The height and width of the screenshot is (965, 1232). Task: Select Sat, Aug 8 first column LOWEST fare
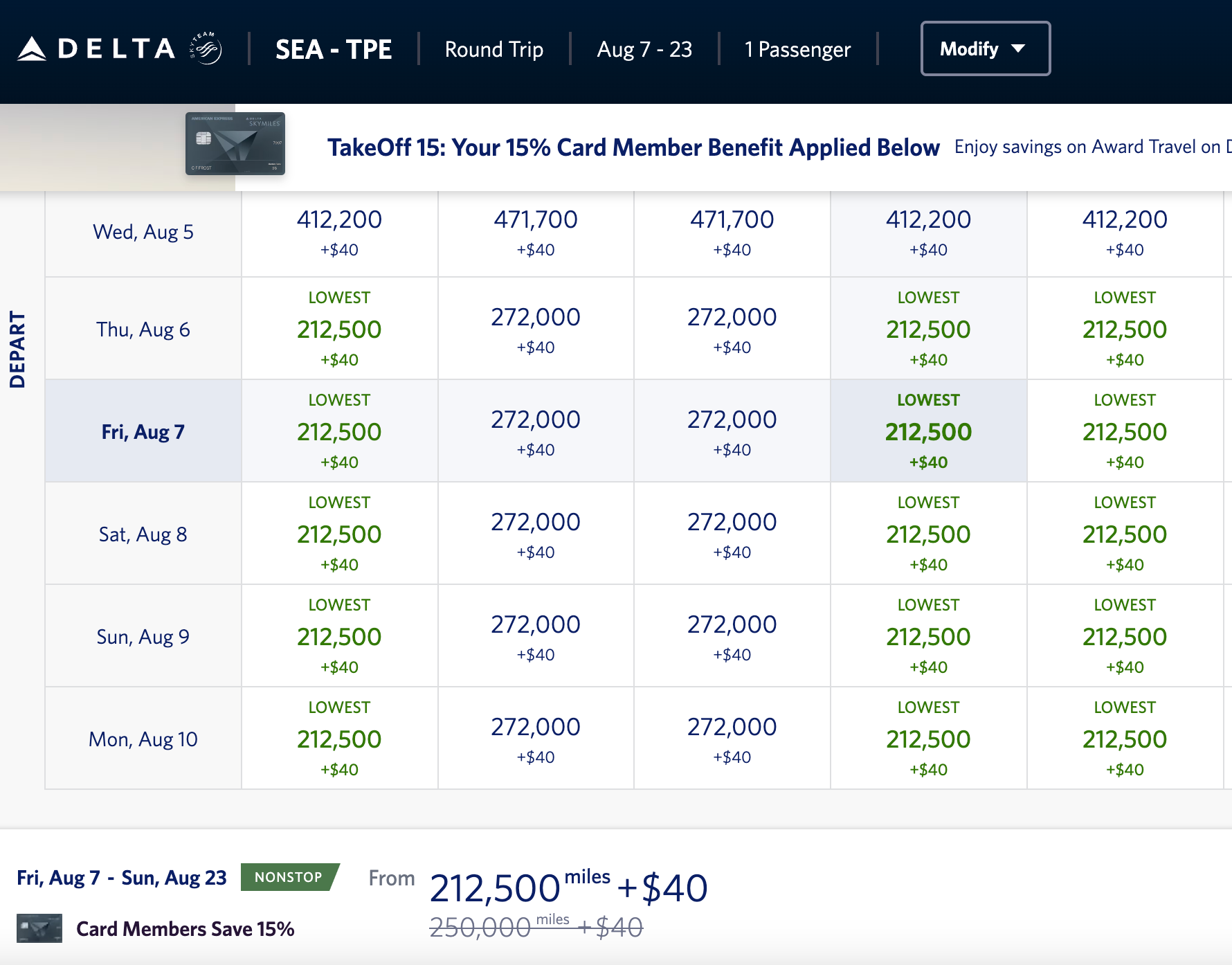(x=339, y=534)
